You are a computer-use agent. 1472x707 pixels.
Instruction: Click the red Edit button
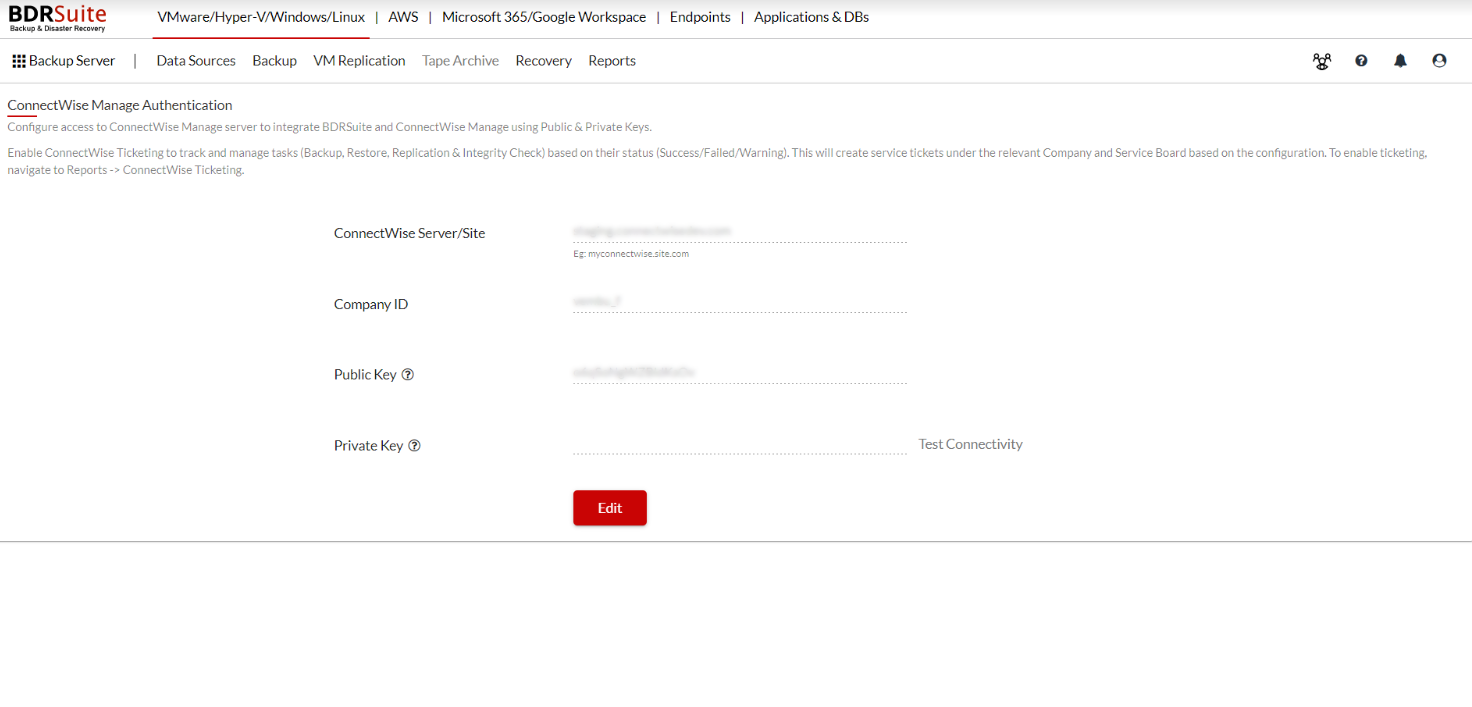(x=610, y=508)
